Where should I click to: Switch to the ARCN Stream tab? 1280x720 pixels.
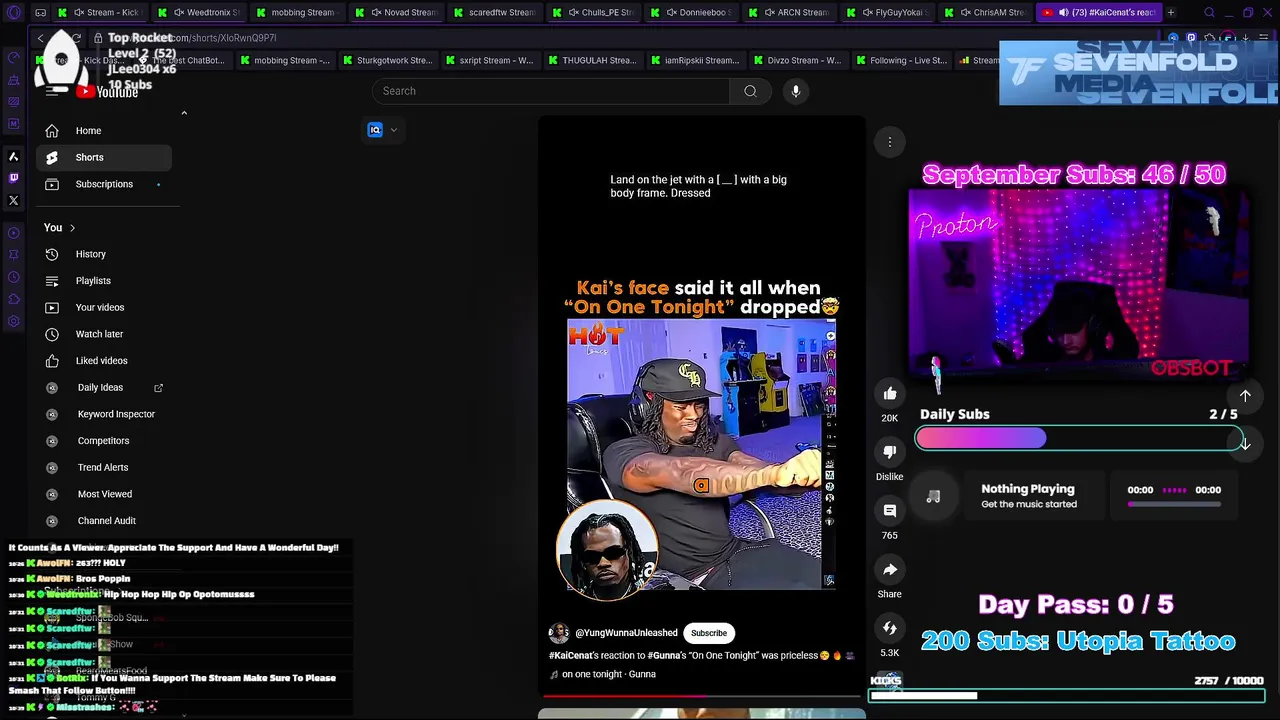tap(792, 13)
